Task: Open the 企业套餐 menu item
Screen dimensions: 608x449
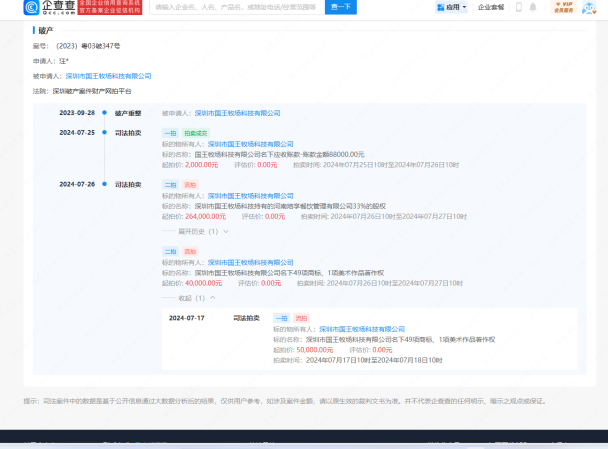Action: click(491, 7)
